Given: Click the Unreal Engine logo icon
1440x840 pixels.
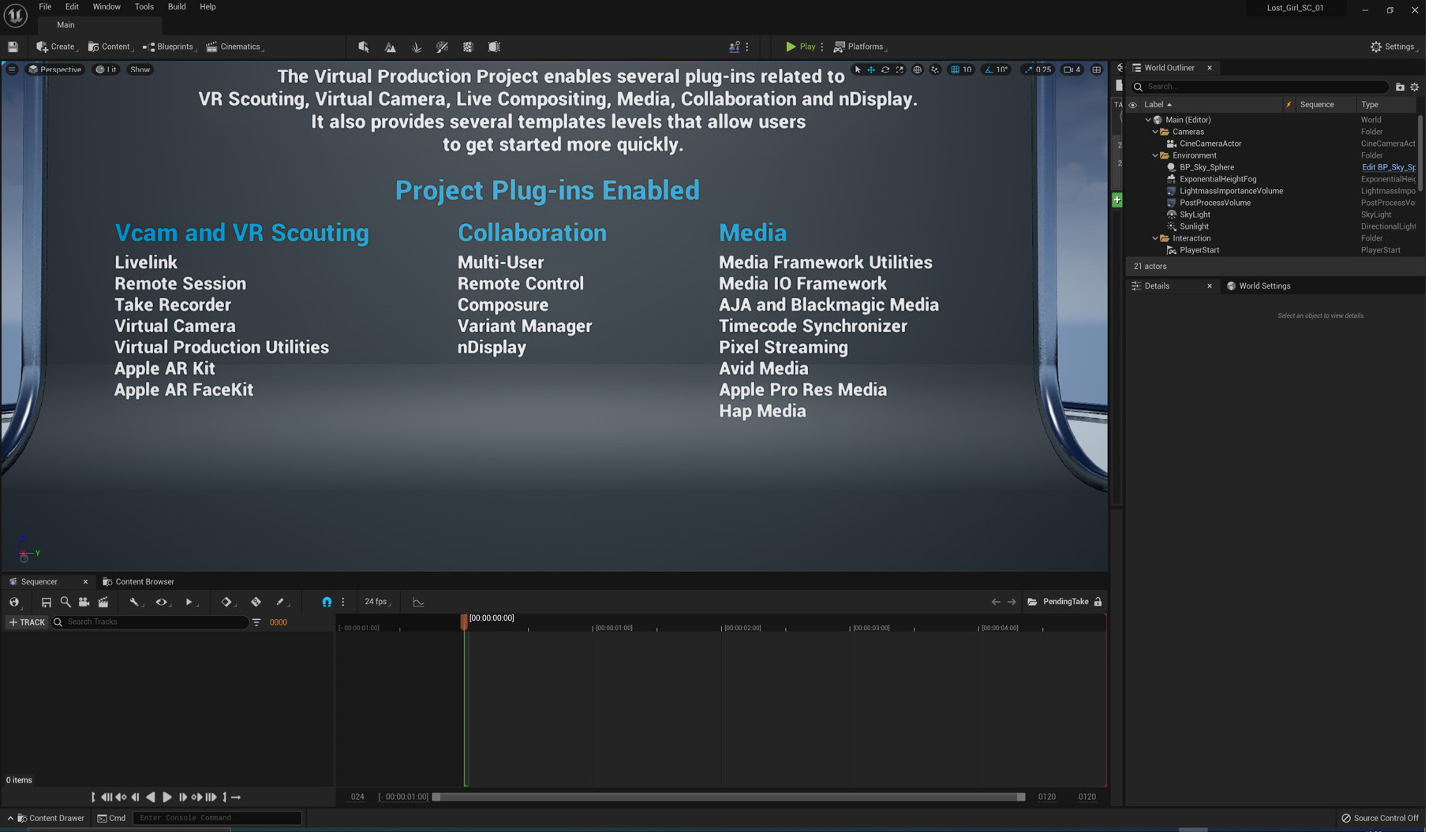Looking at the screenshot, I should (x=15, y=15).
